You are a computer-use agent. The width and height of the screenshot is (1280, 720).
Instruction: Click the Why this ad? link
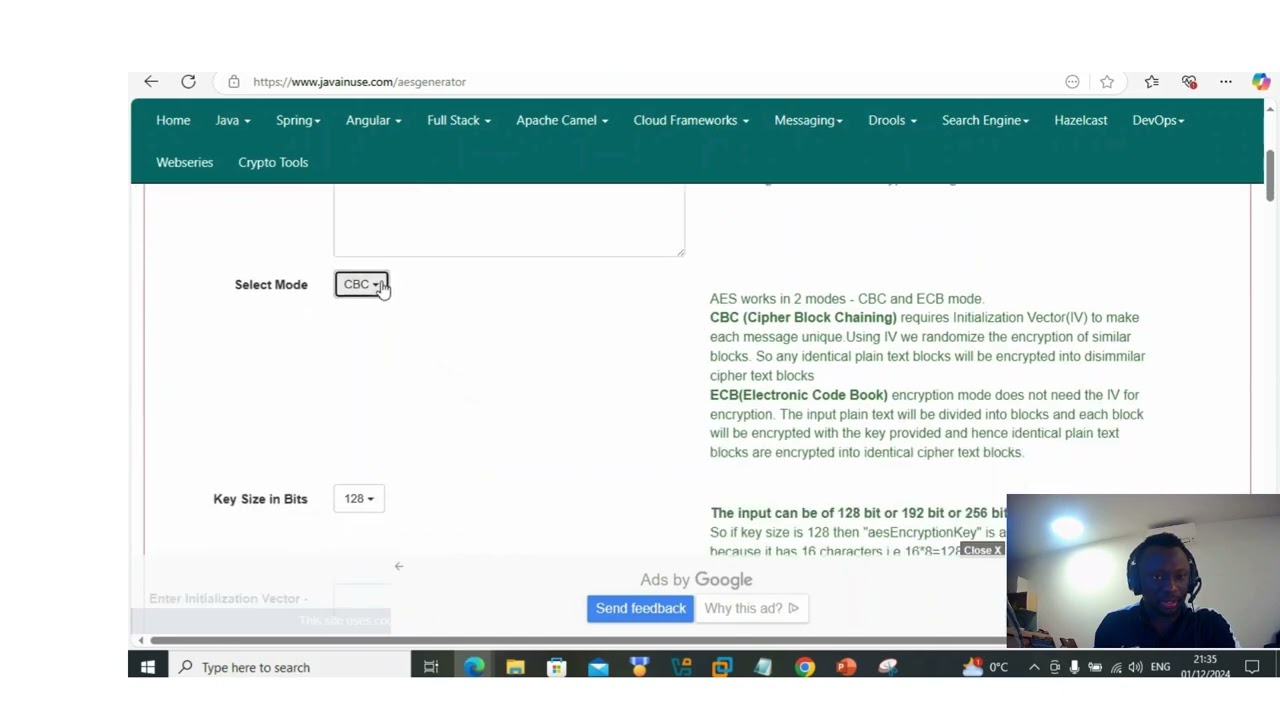[x=751, y=608]
